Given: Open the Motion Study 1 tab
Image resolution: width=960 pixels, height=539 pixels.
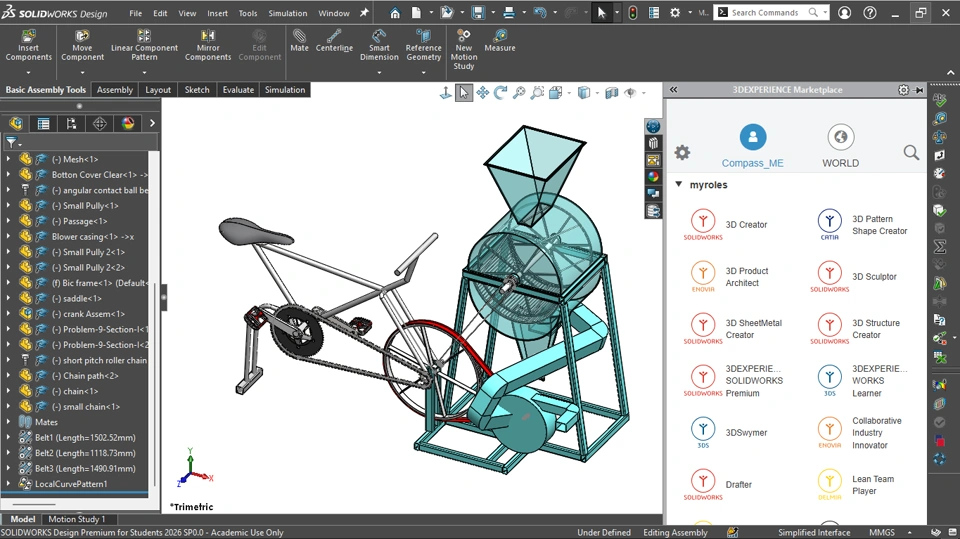Looking at the screenshot, I should click(x=77, y=519).
